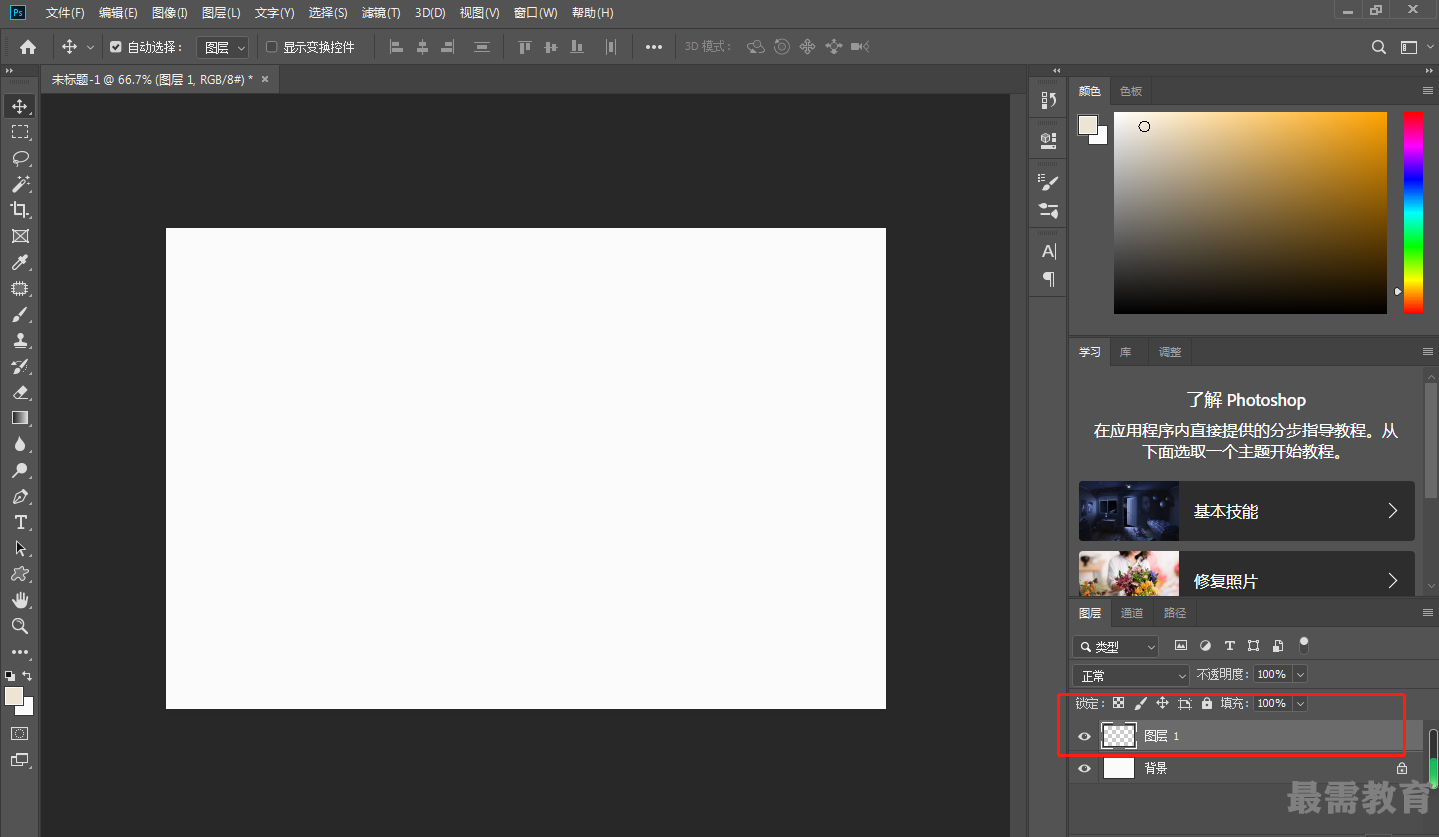Enable the 显示变换控件 checkbox
Screen dimensions: 1439x837
pyautogui.click(x=271, y=47)
